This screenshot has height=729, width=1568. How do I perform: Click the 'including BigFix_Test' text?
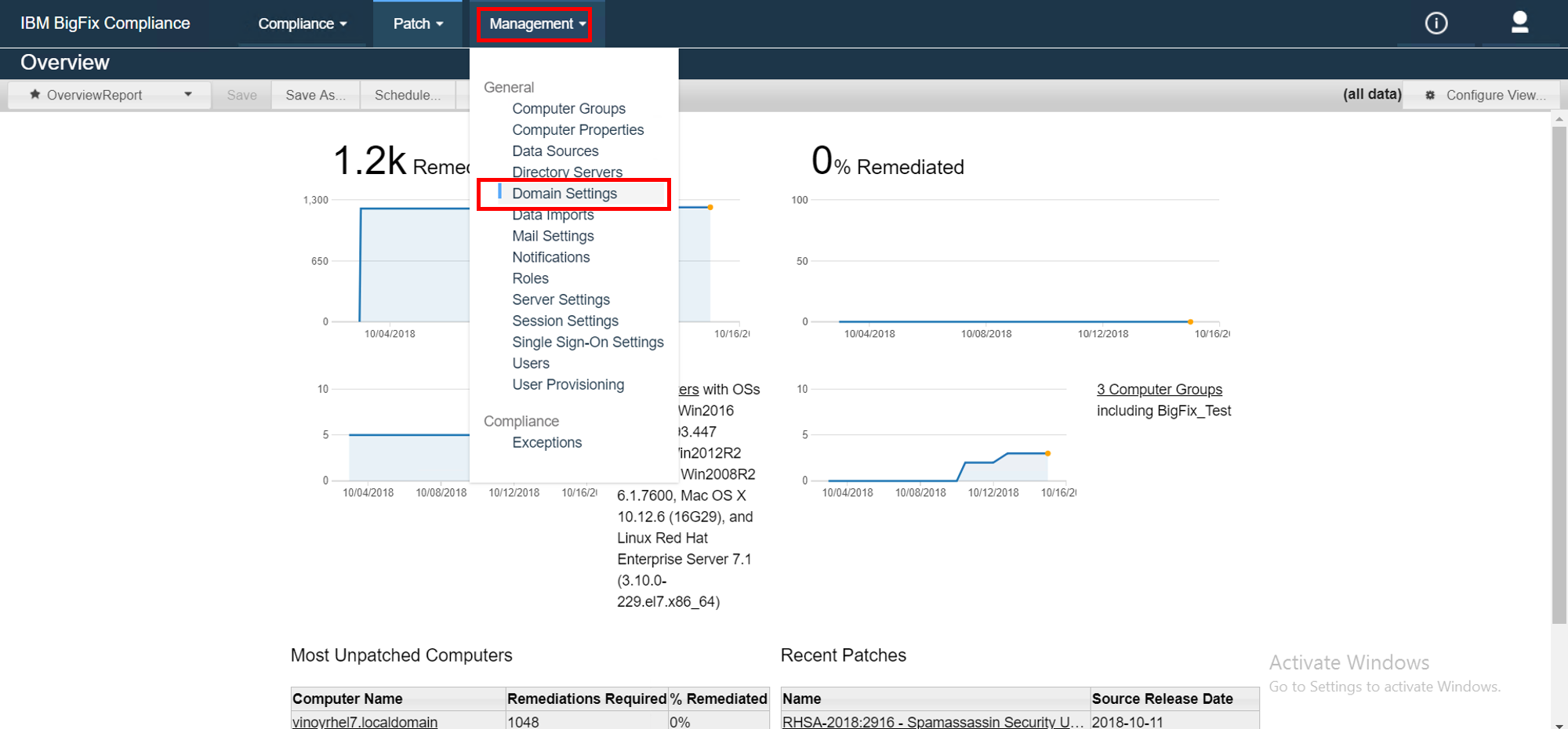click(1163, 410)
